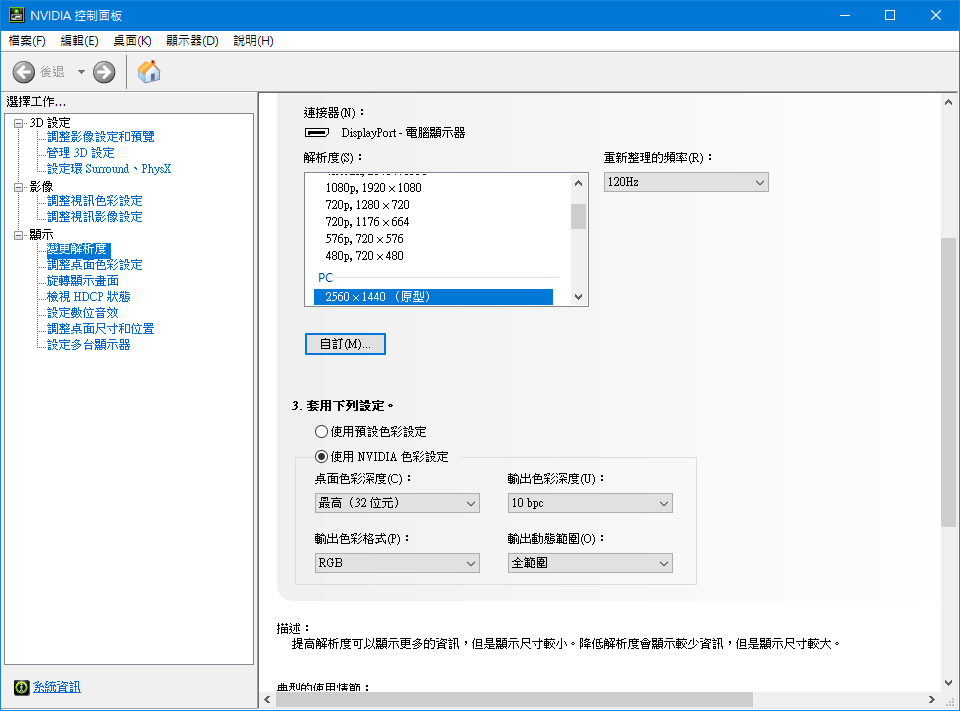Collapse the 影像 tree node
Image resolution: width=960 pixels, height=711 pixels.
19,187
